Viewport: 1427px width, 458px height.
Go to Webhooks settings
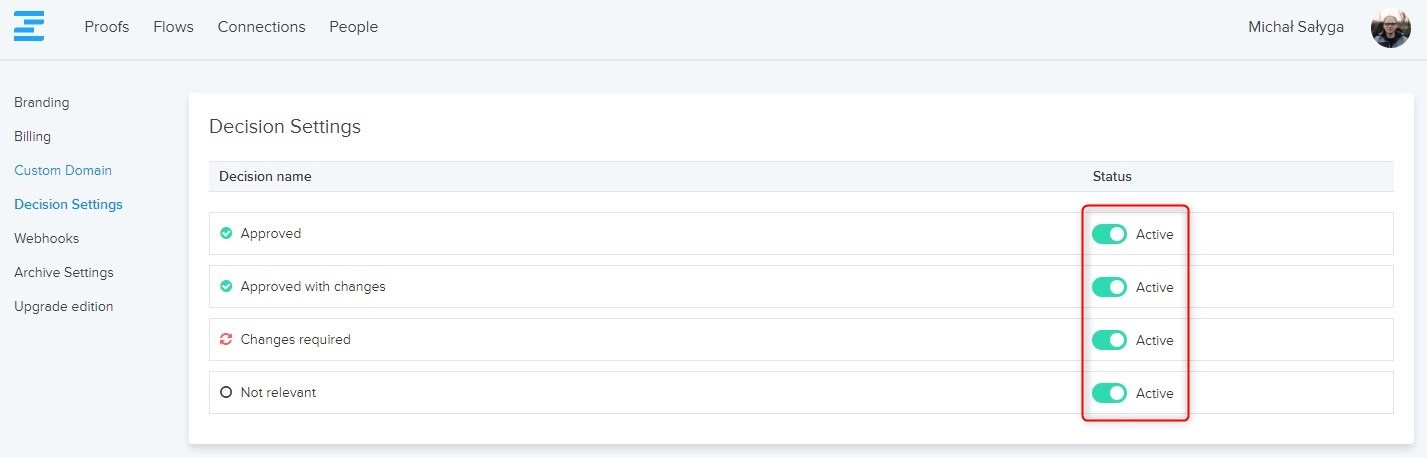pos(46,238)
